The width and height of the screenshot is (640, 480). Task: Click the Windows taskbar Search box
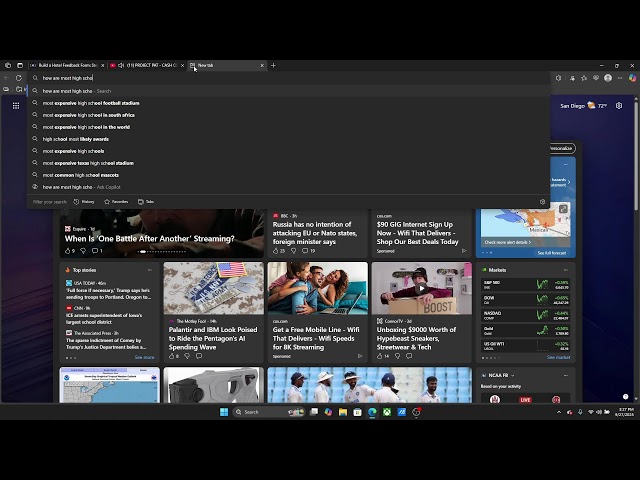269,412
